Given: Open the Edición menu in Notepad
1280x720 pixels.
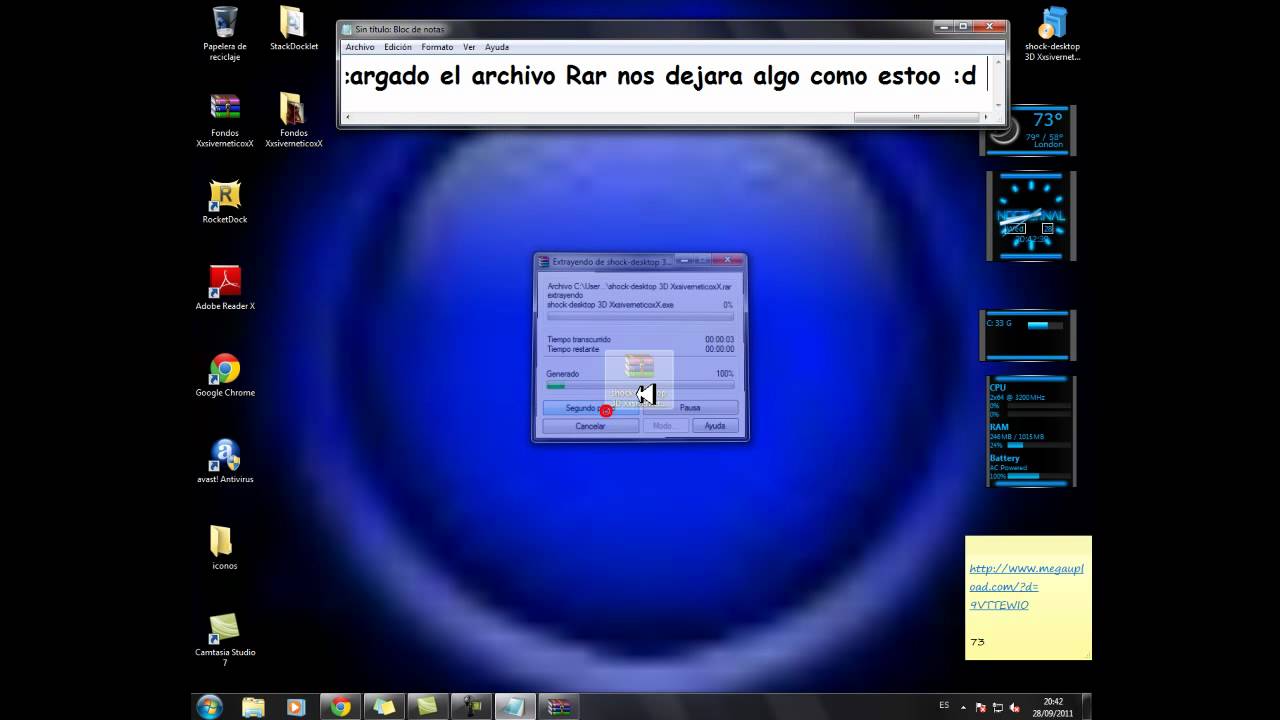Looking at the screenshot, I should (397, 47).
